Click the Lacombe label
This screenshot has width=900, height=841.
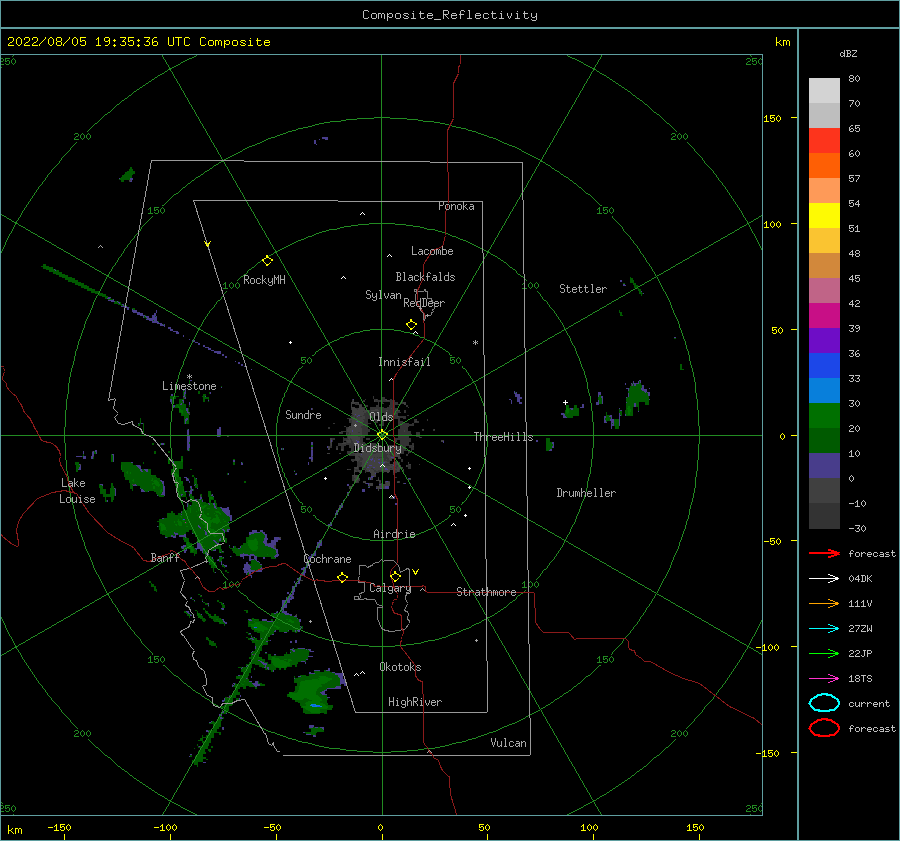[432, 251]
